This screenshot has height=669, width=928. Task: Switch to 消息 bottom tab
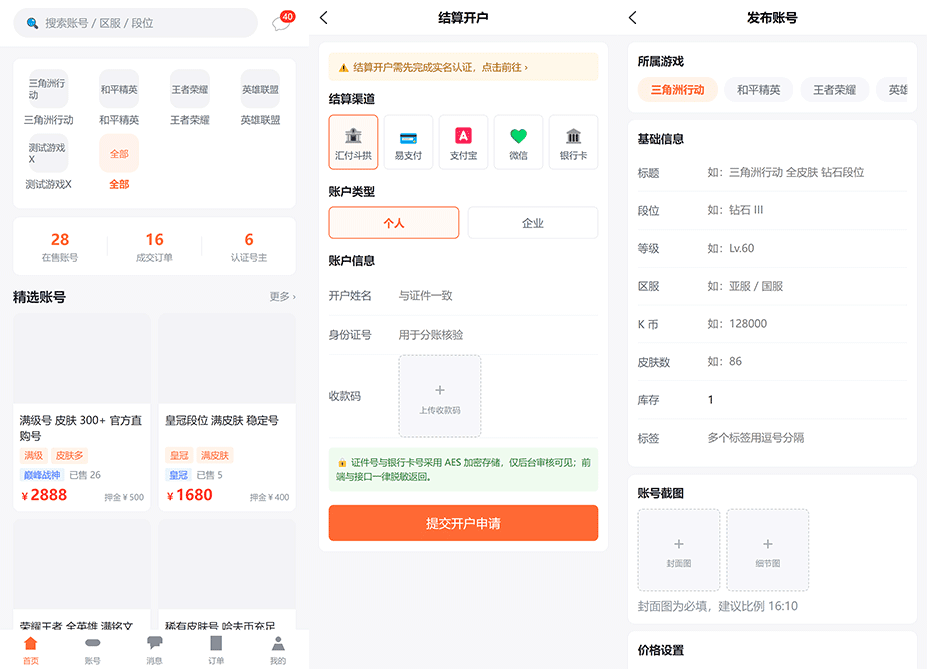(x=154, y=650)
